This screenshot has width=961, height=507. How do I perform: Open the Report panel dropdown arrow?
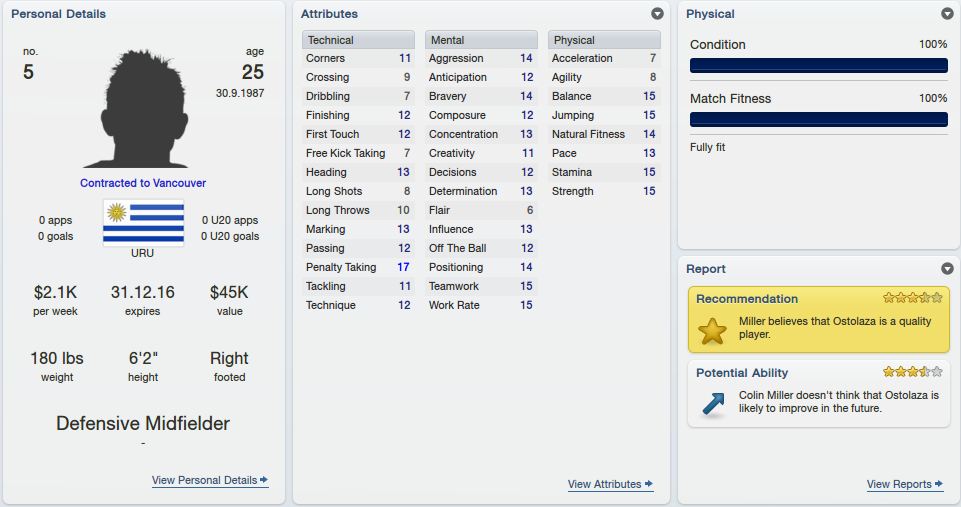pos(947,269)
